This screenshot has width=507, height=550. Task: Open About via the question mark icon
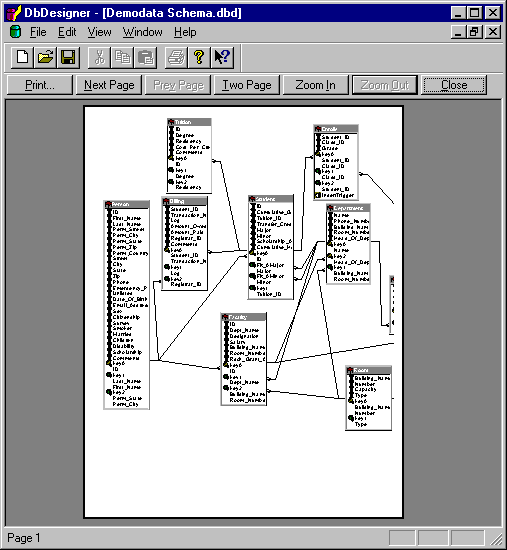(x=199, y=57)
